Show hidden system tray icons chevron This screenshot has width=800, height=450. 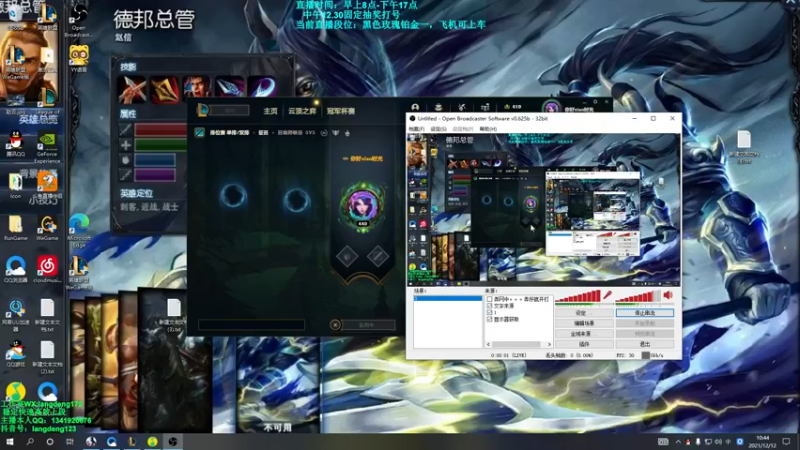678,442
